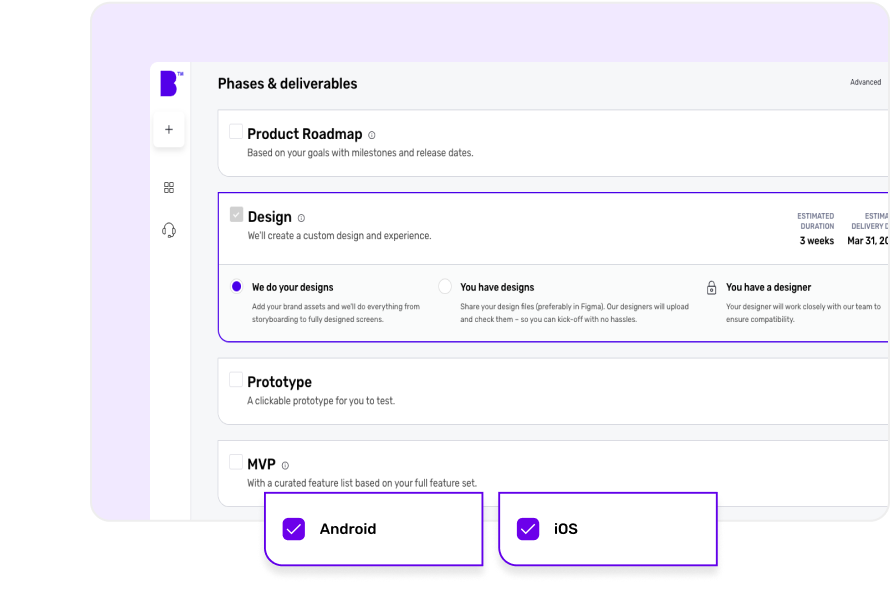Image resolution: width=892 pixels, height=611 pixels.
Task: Click We'll create a custom design text
Action: coord(339,236)
